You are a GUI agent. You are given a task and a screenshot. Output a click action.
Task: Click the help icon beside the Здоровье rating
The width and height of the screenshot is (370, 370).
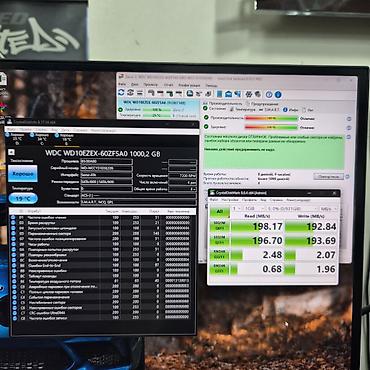pyautogui.click(x=349, y=128)
